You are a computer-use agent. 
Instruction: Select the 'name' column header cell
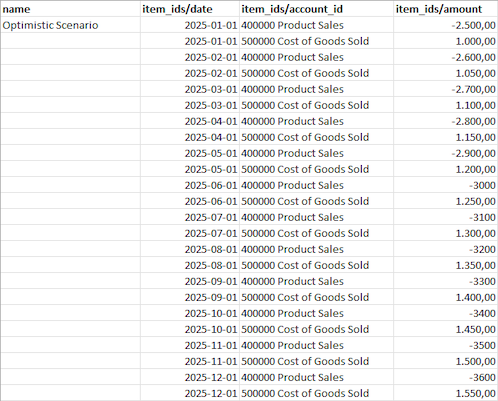pos(70,9)
